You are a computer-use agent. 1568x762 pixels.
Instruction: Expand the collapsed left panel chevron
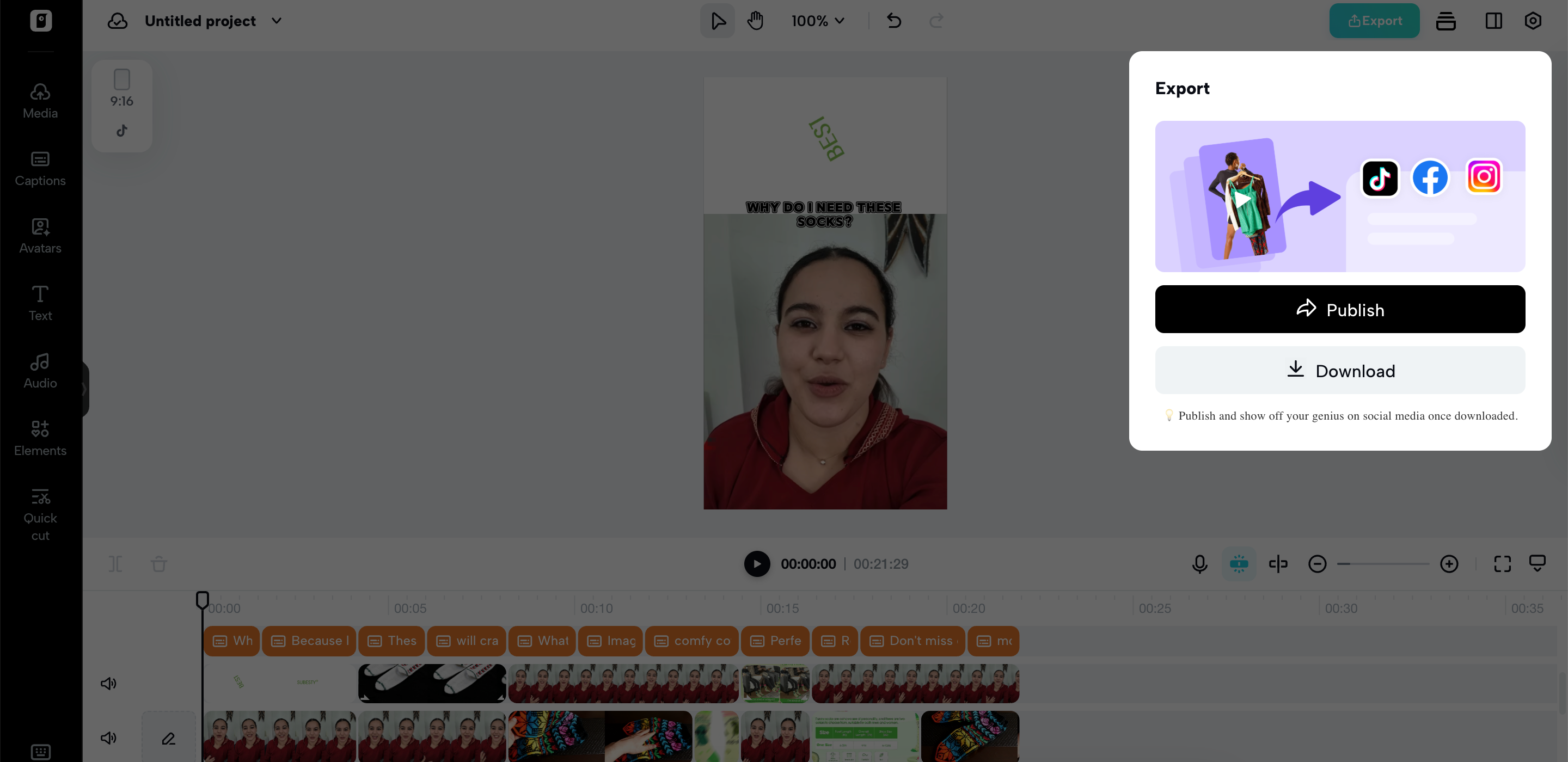pyautogui.click(x=85, y=388)
